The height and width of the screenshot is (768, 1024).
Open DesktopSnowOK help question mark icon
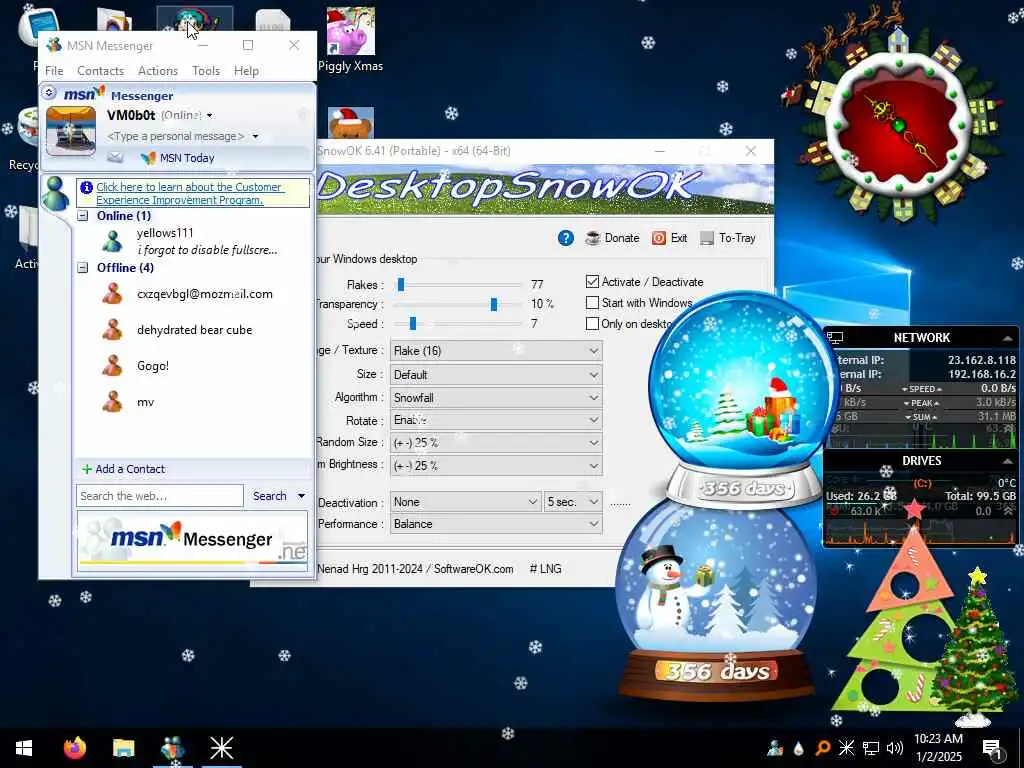coord(566,238)
